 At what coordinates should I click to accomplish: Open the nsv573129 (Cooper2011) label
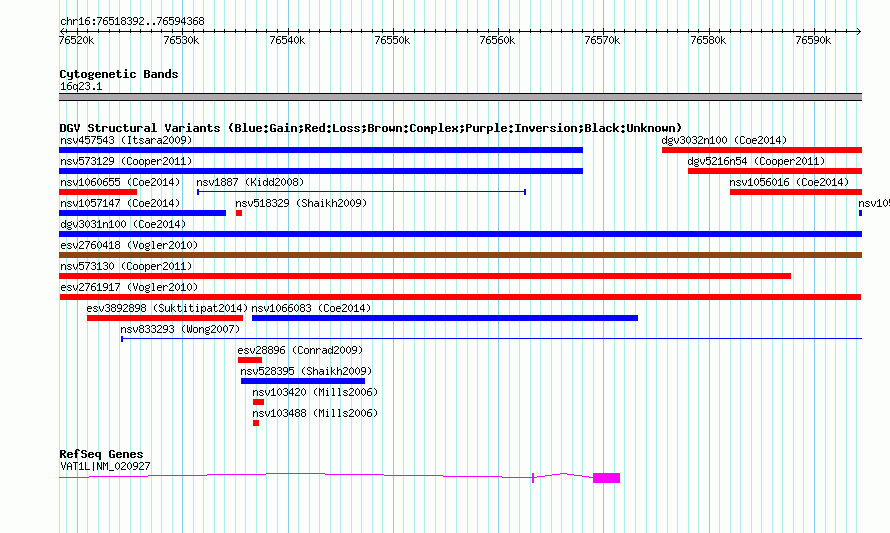pyautogui.click(x=126, y=161)
